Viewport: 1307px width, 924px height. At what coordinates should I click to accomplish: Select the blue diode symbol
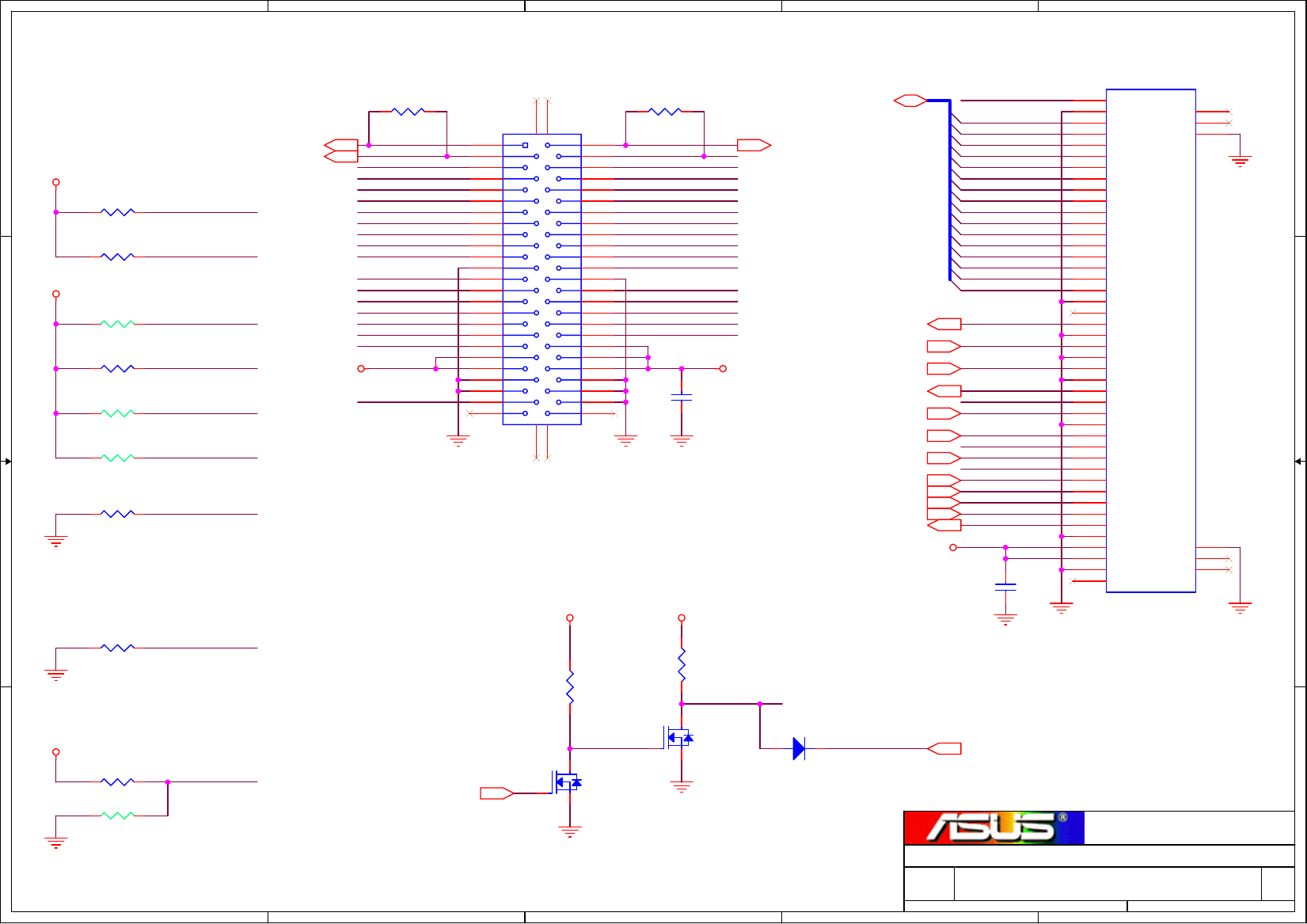(799, 748)
